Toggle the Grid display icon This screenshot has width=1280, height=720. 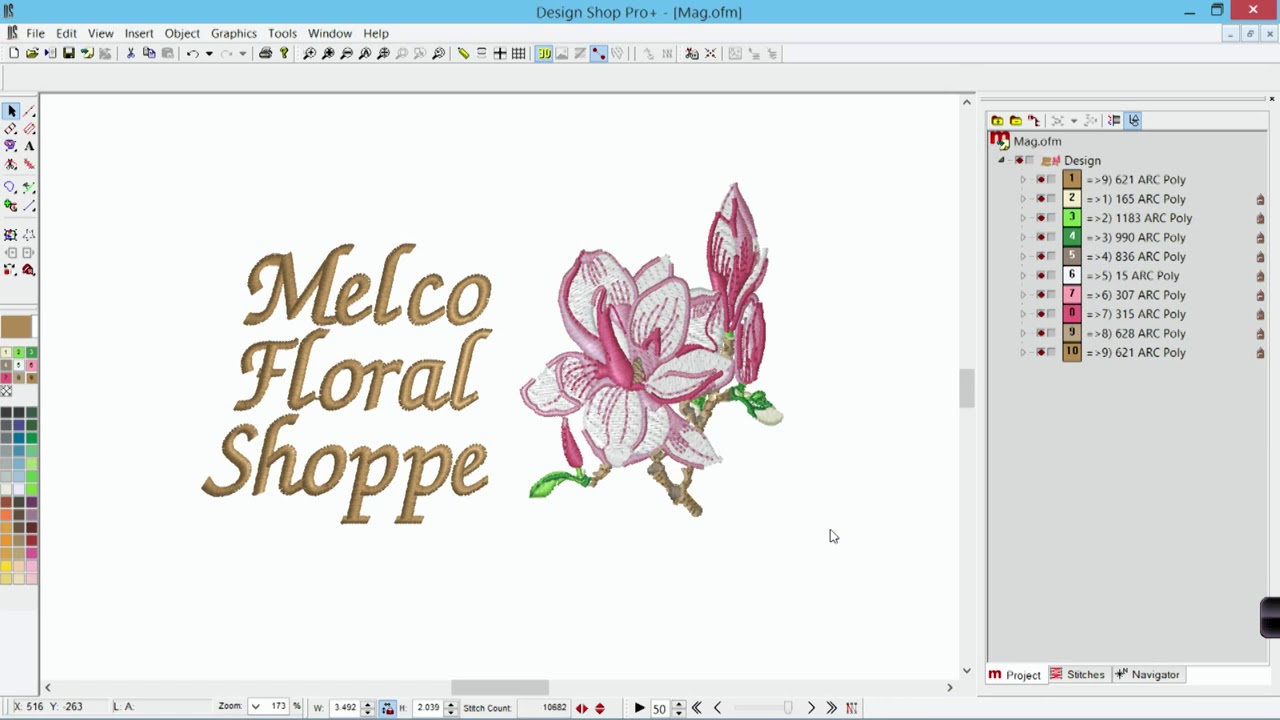[x=518, y=53]
